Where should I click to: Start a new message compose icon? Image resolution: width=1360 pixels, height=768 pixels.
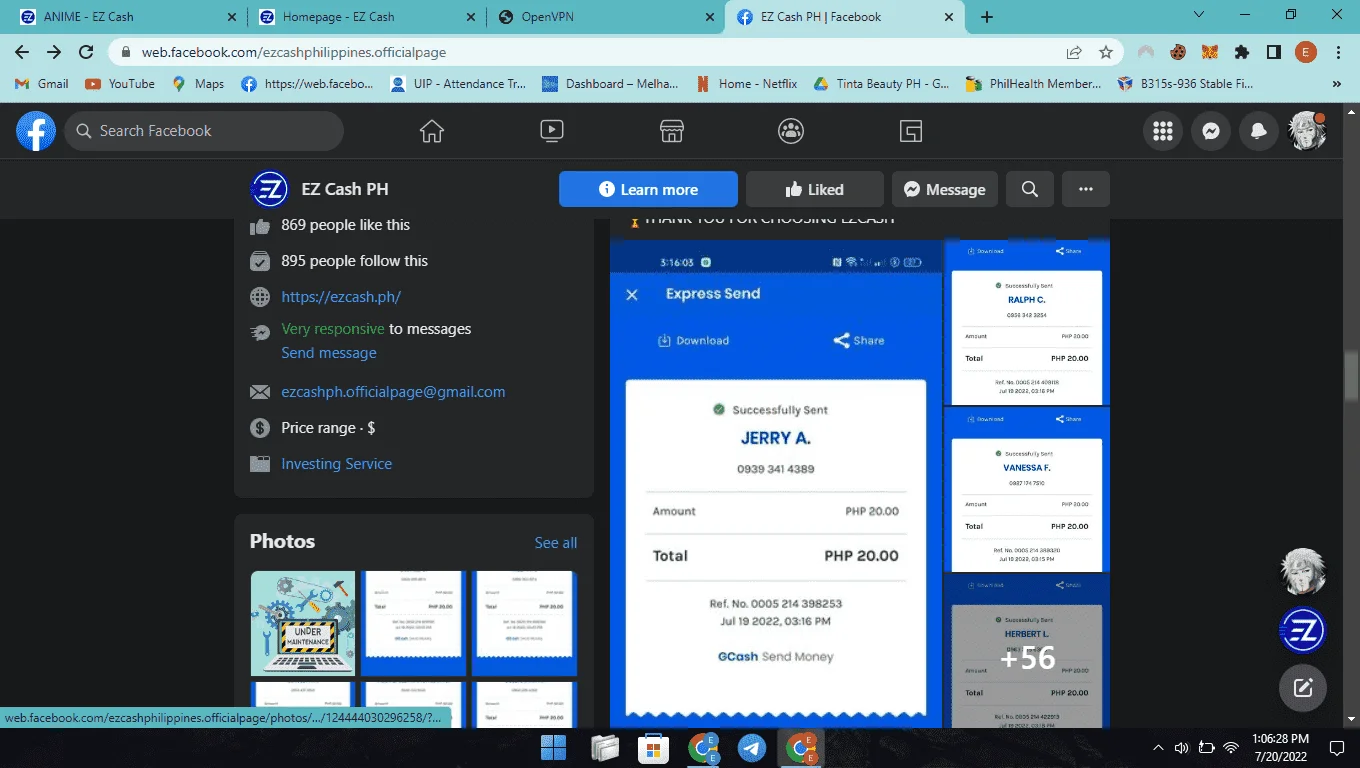1303,687
